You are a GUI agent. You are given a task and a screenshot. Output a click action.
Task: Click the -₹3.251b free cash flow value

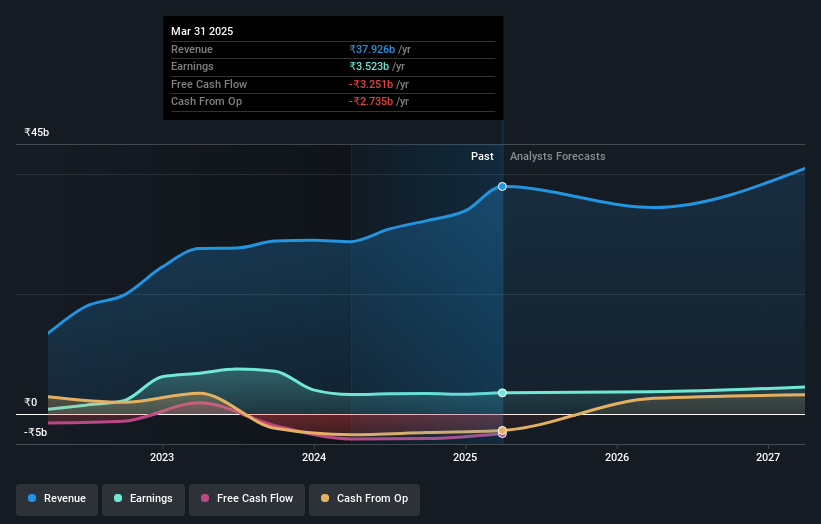click(371, 84)
